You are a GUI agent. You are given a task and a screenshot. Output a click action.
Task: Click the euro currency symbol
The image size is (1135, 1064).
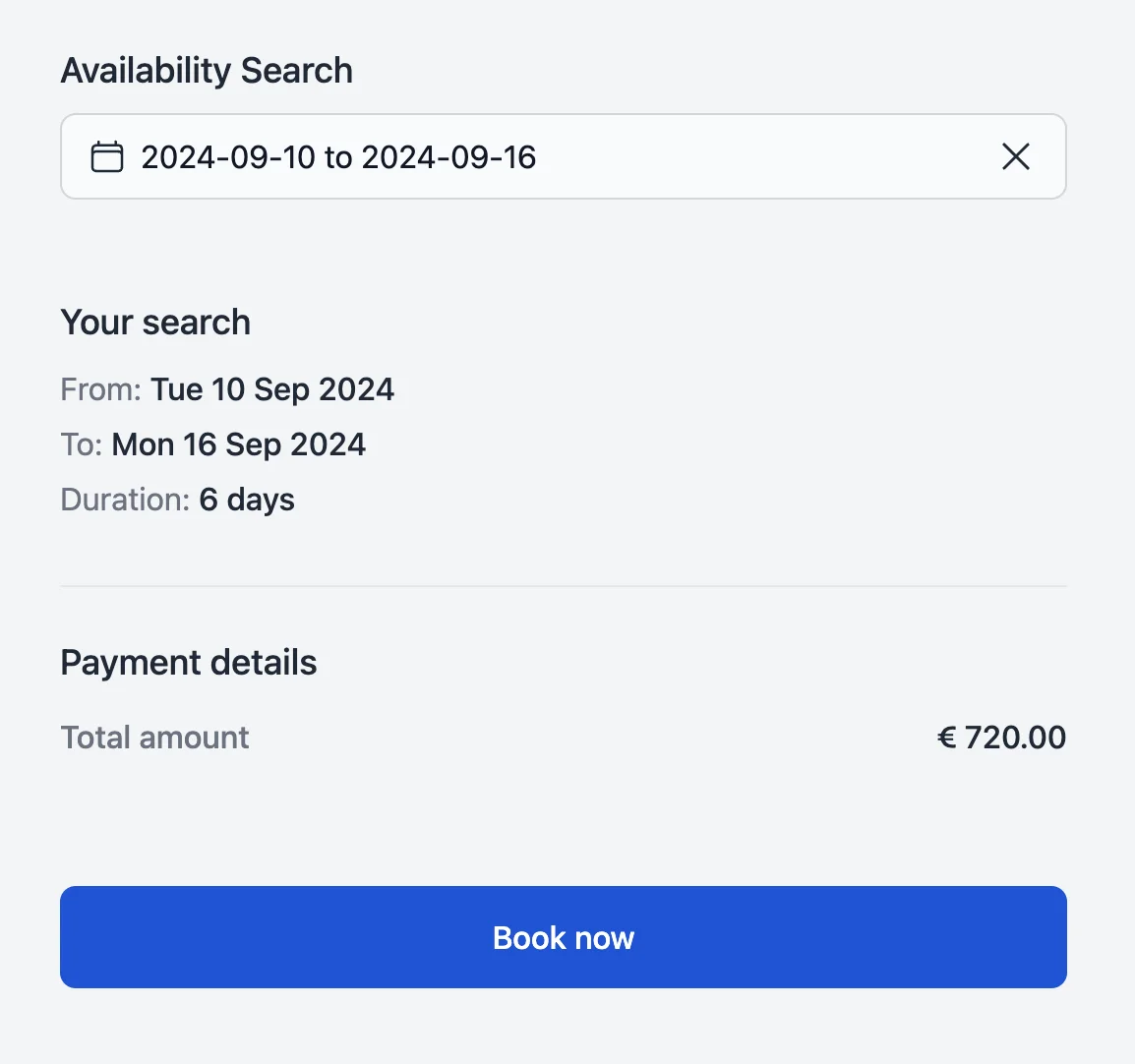click(x=947, y=738)
